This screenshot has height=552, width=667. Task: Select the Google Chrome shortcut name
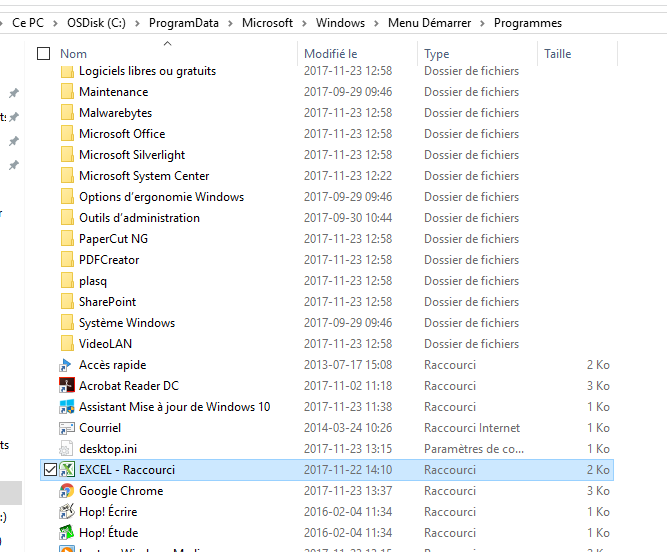pyautogui.click(x=121, y=491)
